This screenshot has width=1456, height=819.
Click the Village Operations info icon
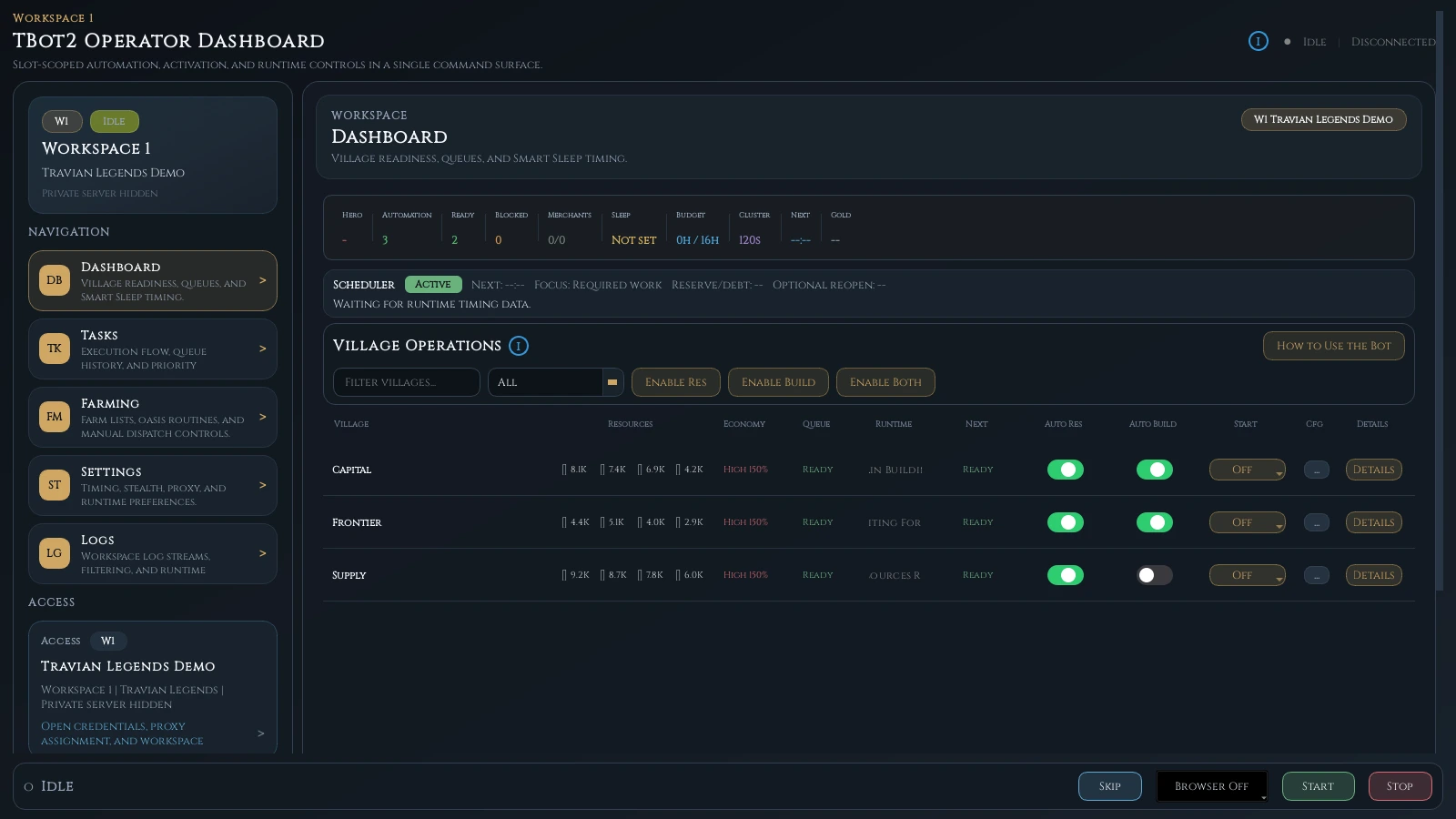click(x=519, y=346)
